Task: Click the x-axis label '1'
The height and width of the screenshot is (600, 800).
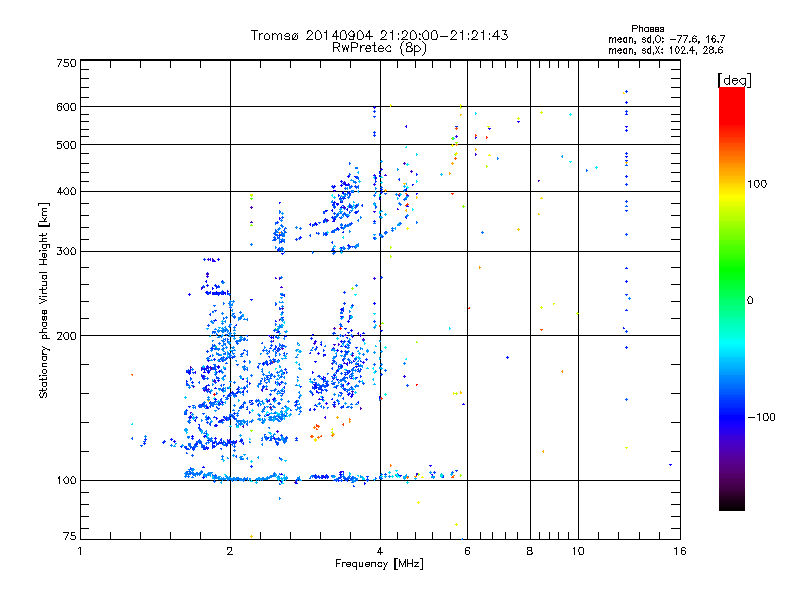Action: point(80,551)
